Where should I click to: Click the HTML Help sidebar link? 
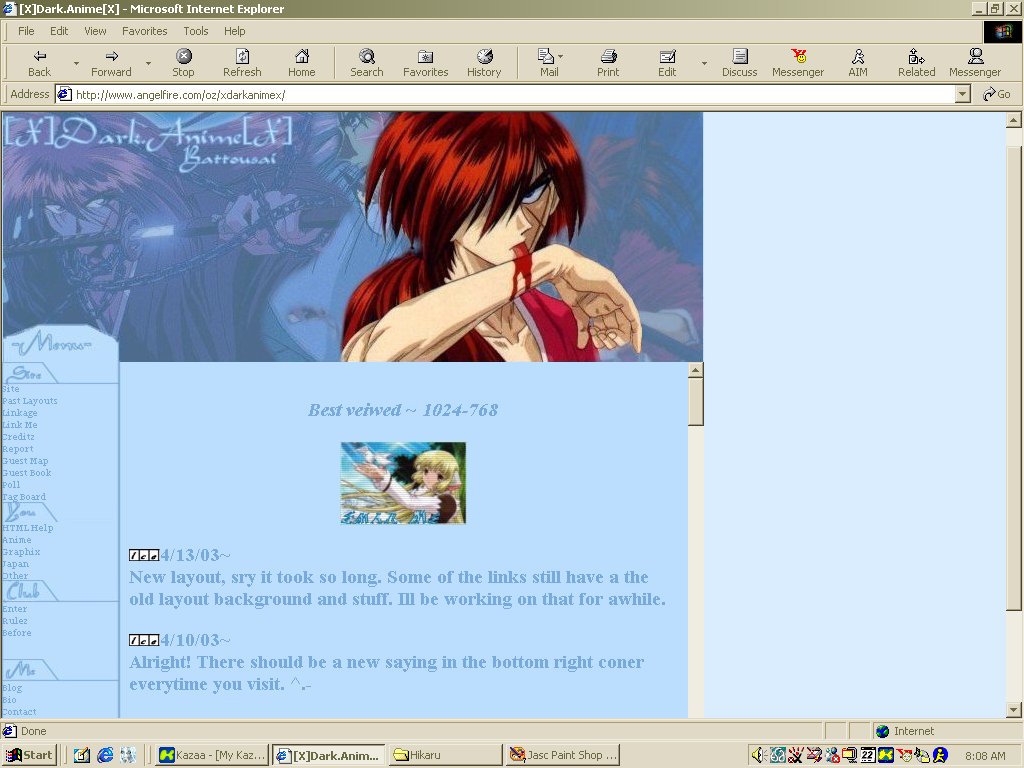(x=28, y=528)
